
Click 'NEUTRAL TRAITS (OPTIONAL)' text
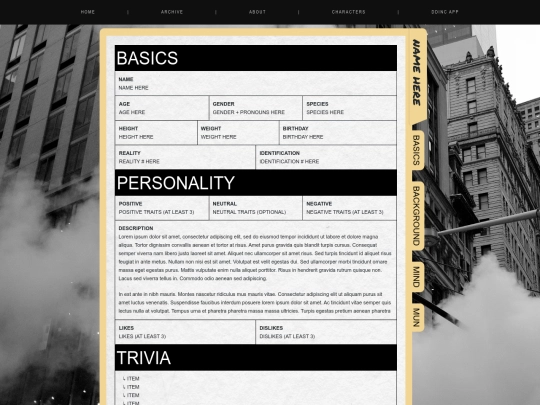click(249, 212)
